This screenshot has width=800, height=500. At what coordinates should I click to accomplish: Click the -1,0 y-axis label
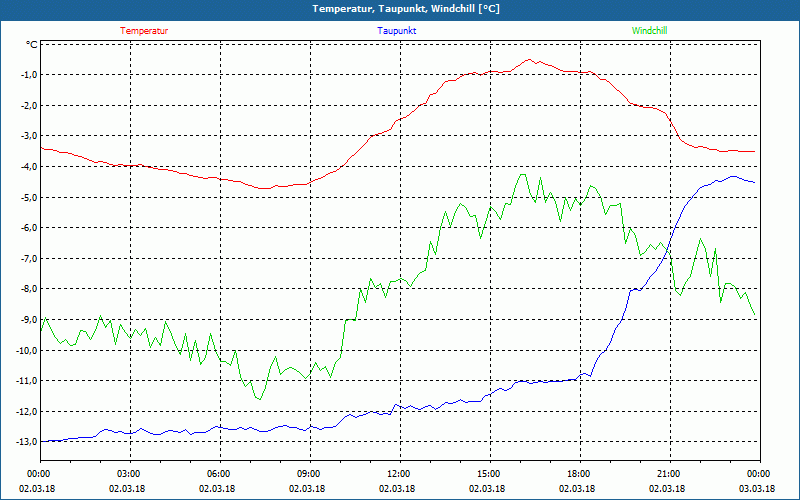[x=29, y=75]
